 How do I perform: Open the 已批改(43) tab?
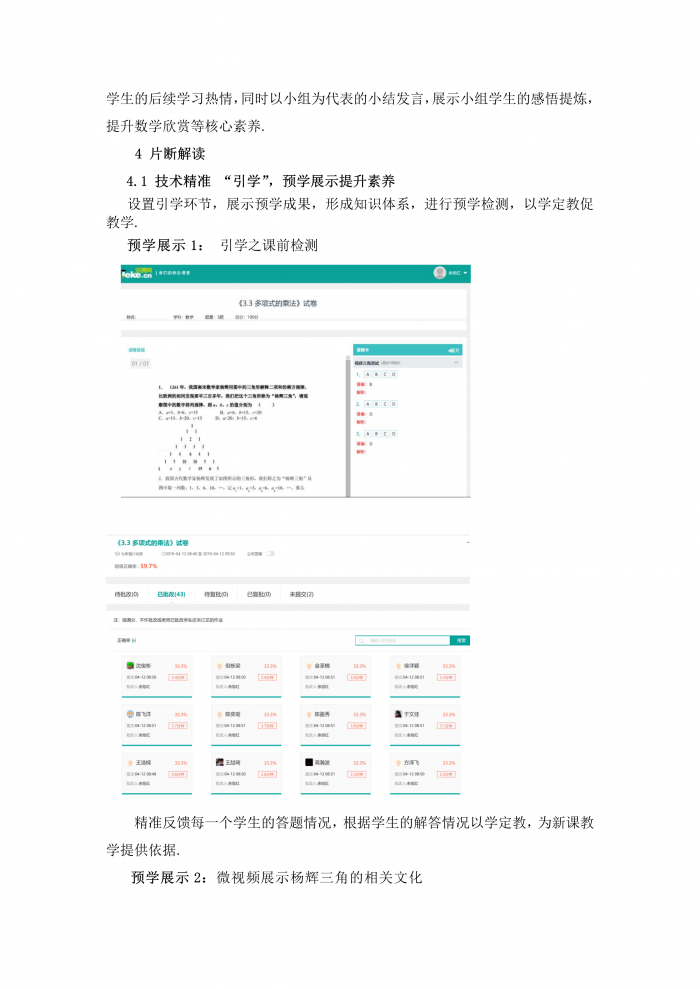click(171, 594)
